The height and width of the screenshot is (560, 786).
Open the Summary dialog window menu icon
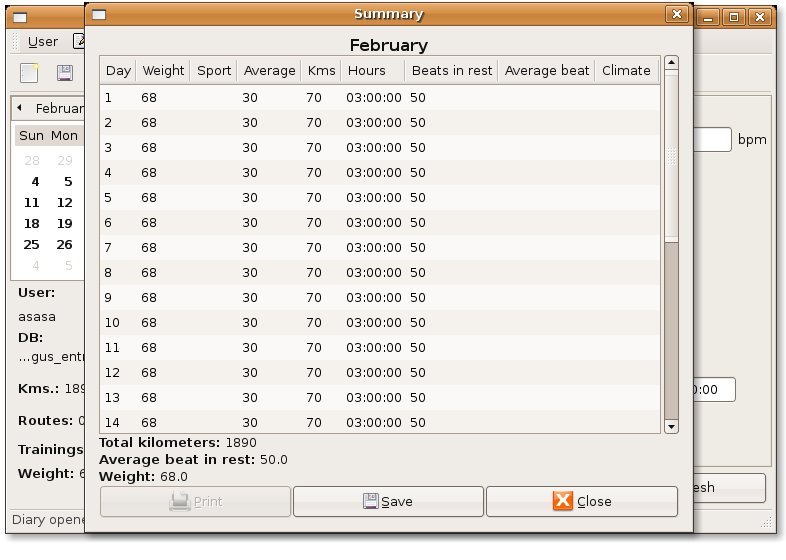99,15
